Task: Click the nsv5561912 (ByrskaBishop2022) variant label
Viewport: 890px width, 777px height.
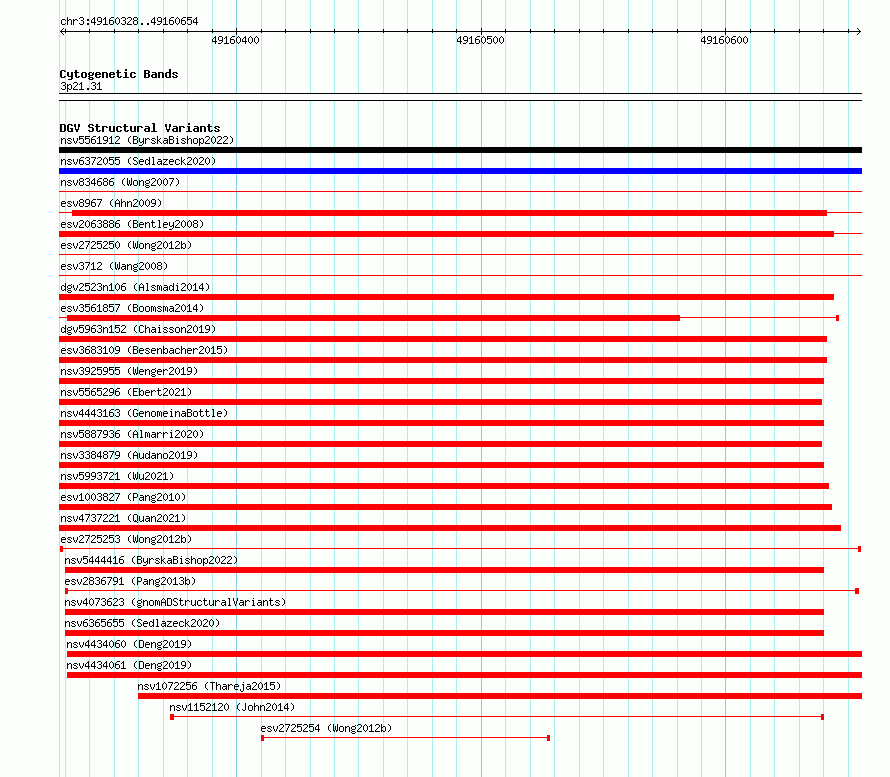Action: coord(147,140)
